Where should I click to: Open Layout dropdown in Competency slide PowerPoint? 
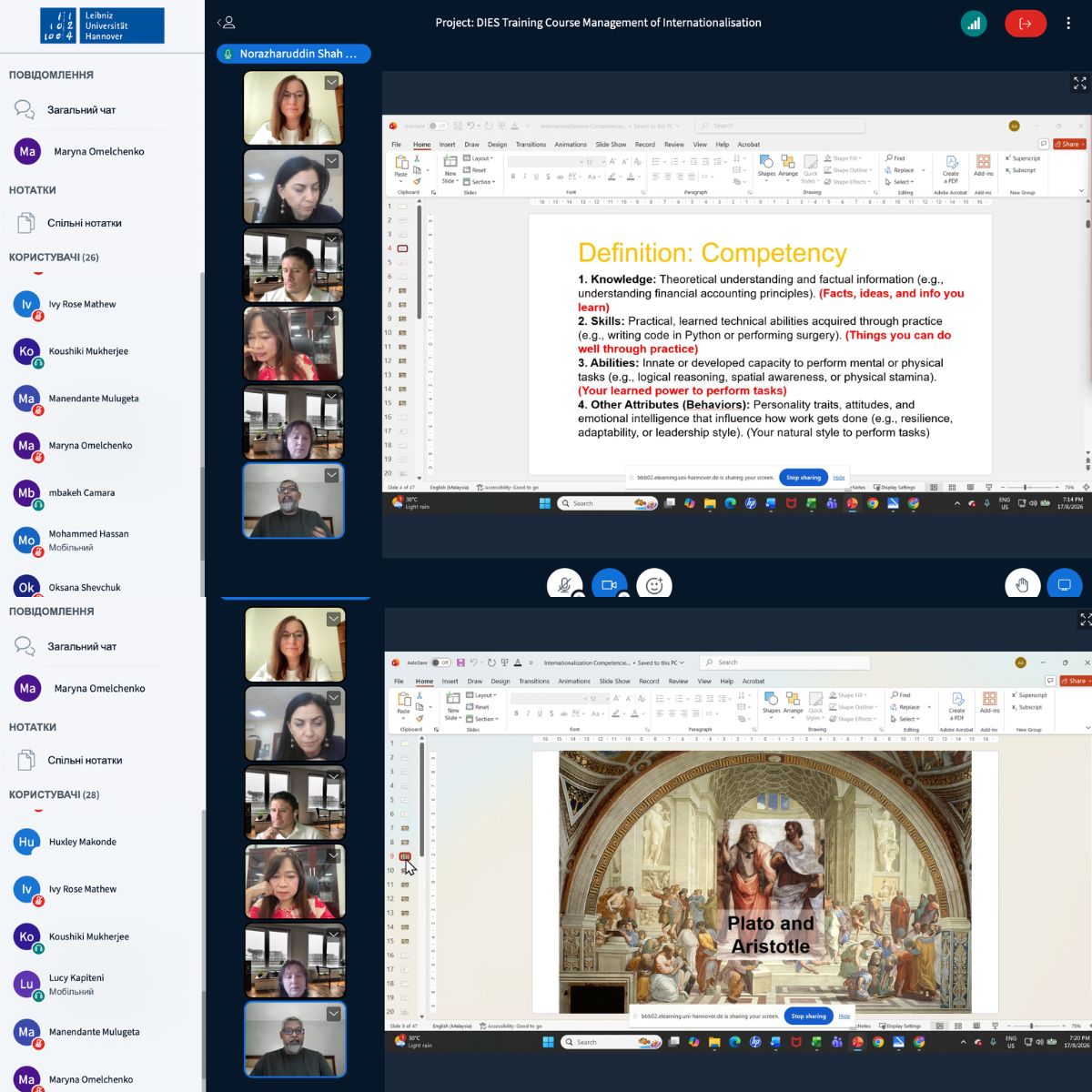479,158
